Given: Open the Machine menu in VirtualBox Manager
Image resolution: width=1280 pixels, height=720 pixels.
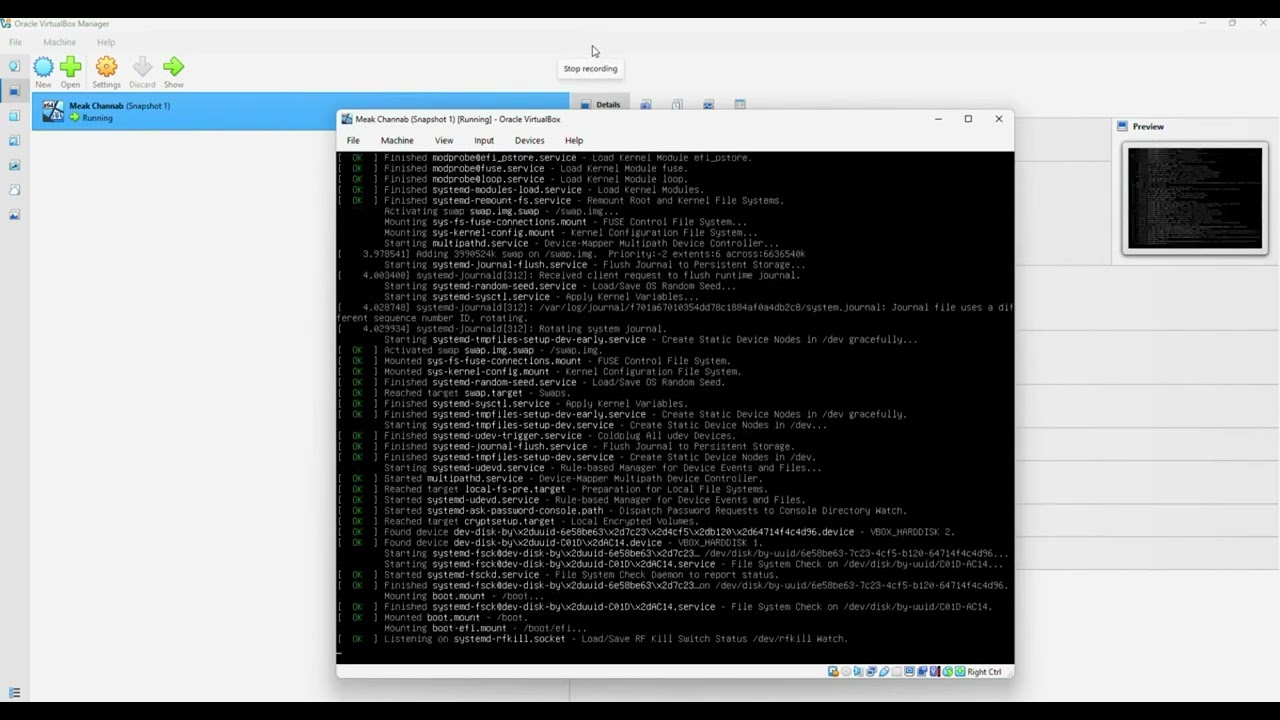Looking at the screenshot, I should pyautogui.click(x=59, y=42).
